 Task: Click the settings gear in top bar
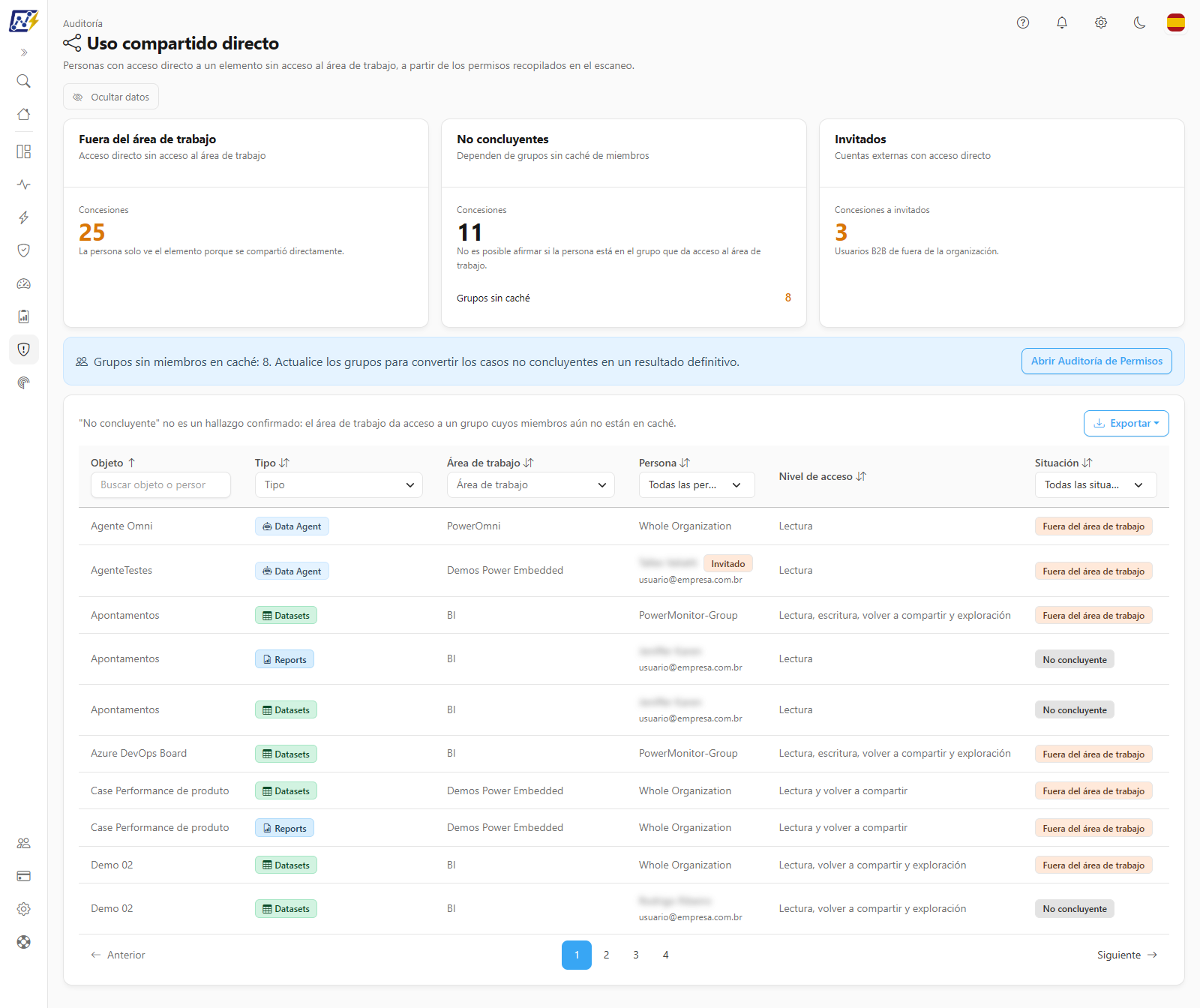tap(1101, 22)
